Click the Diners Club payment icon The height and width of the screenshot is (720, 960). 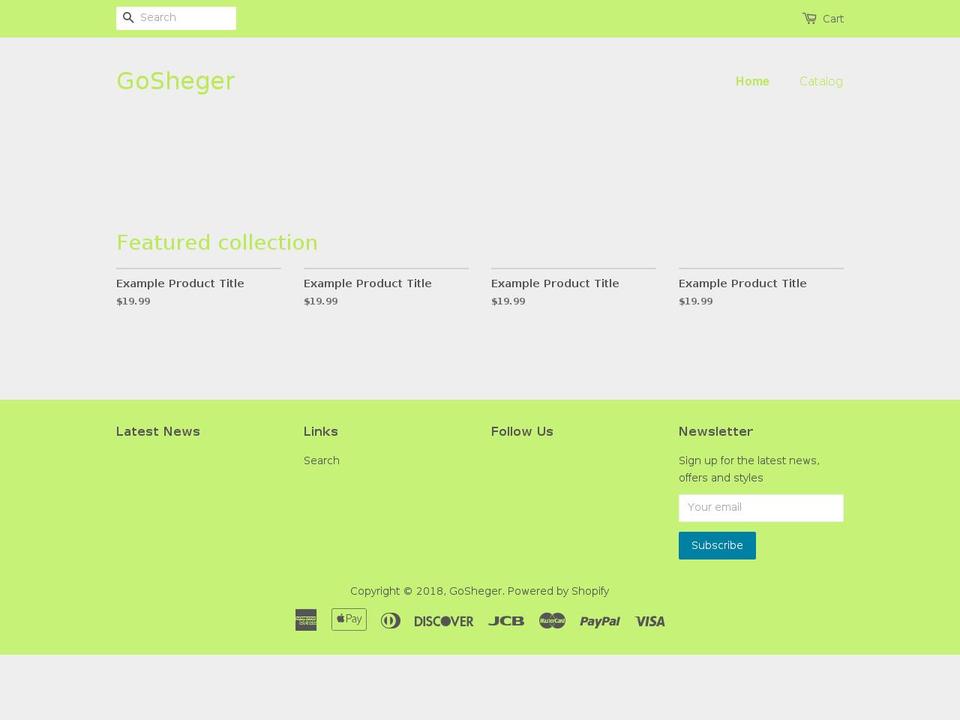pyautogui.click(x=391, y=621)
